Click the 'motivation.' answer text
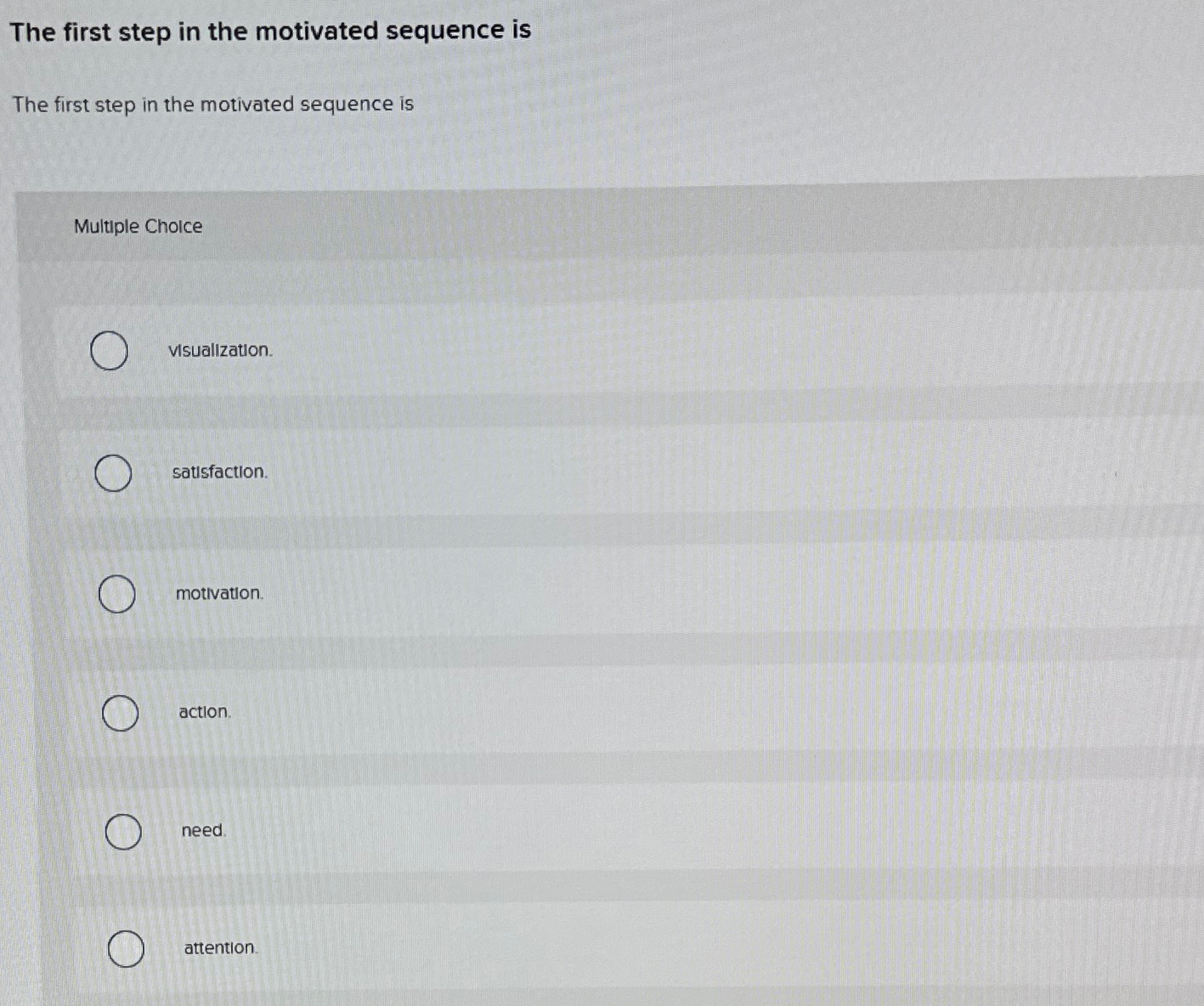Image resolution: width=1204 pixels, height=1006 pixels. click(220, 593)
